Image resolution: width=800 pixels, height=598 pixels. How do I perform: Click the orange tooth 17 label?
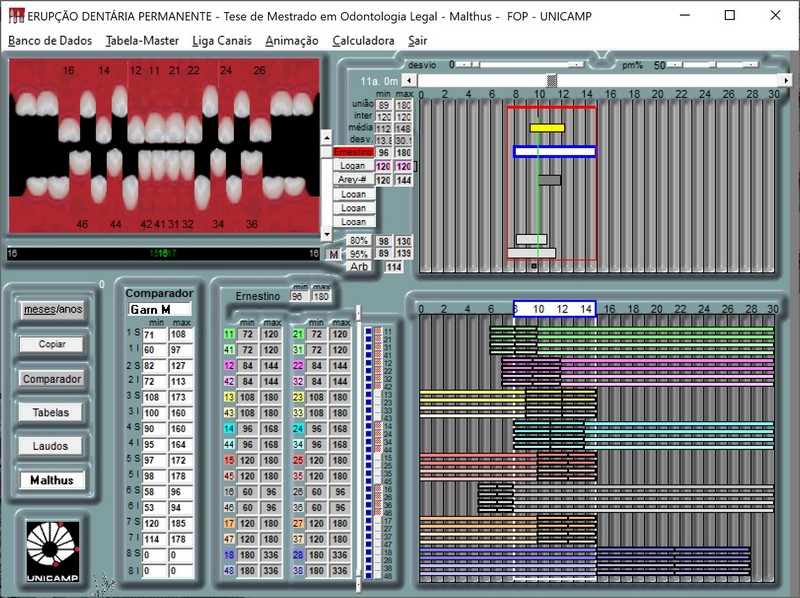(x=229, y=524)
